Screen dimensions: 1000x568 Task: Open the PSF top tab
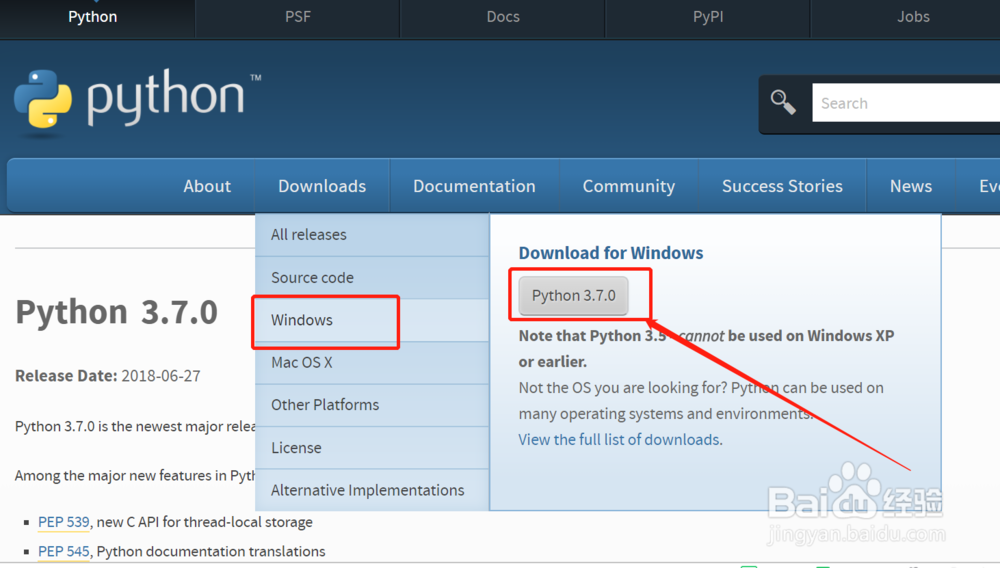pyautogui.click(x=298, y=17)
